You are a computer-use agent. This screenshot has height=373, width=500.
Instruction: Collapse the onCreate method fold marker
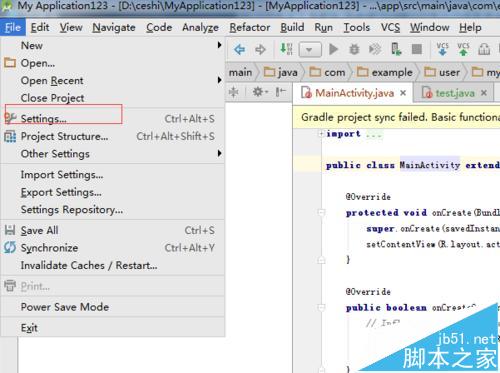pyautogui.click(x=321, y=212)
